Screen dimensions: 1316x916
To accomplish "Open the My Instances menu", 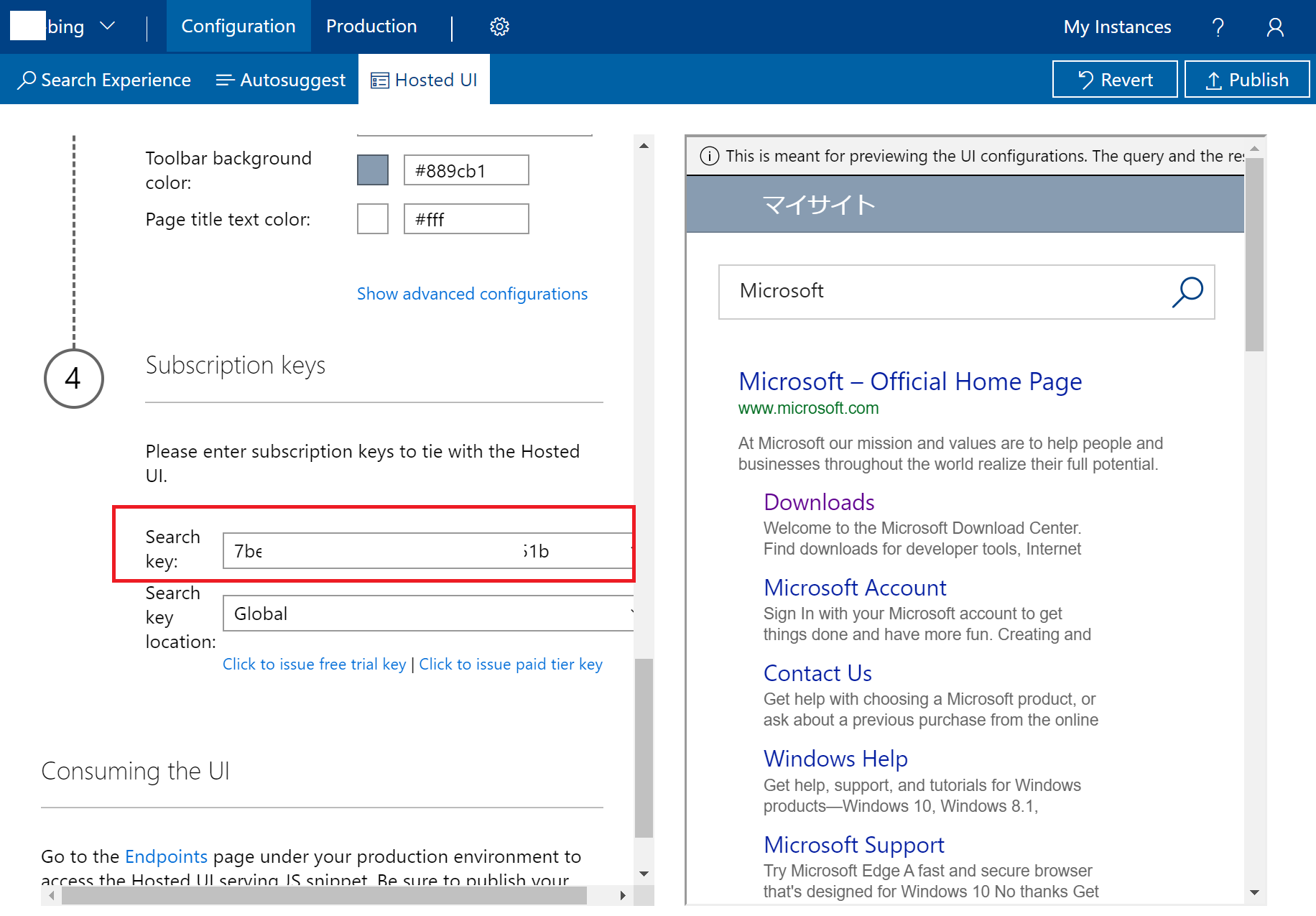I will pyautogui.click(x=1117, y=27).
